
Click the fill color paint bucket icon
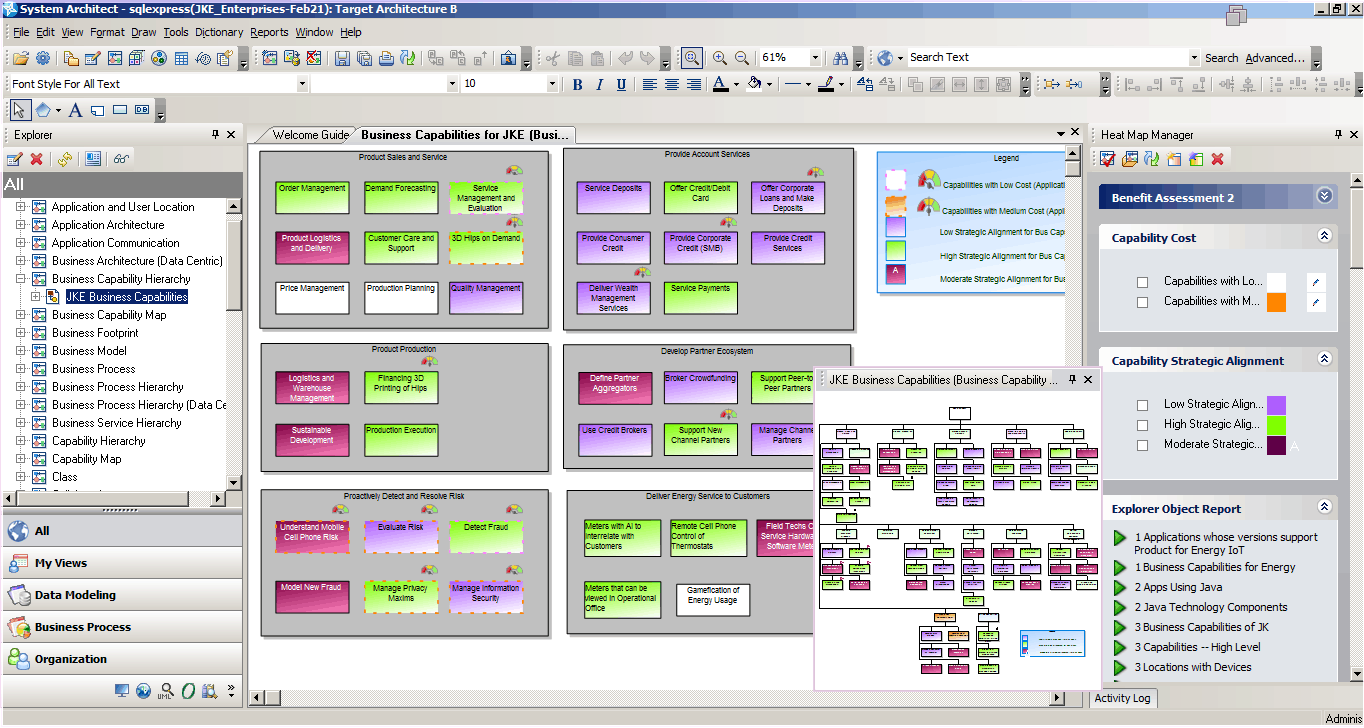pos(754,85)
